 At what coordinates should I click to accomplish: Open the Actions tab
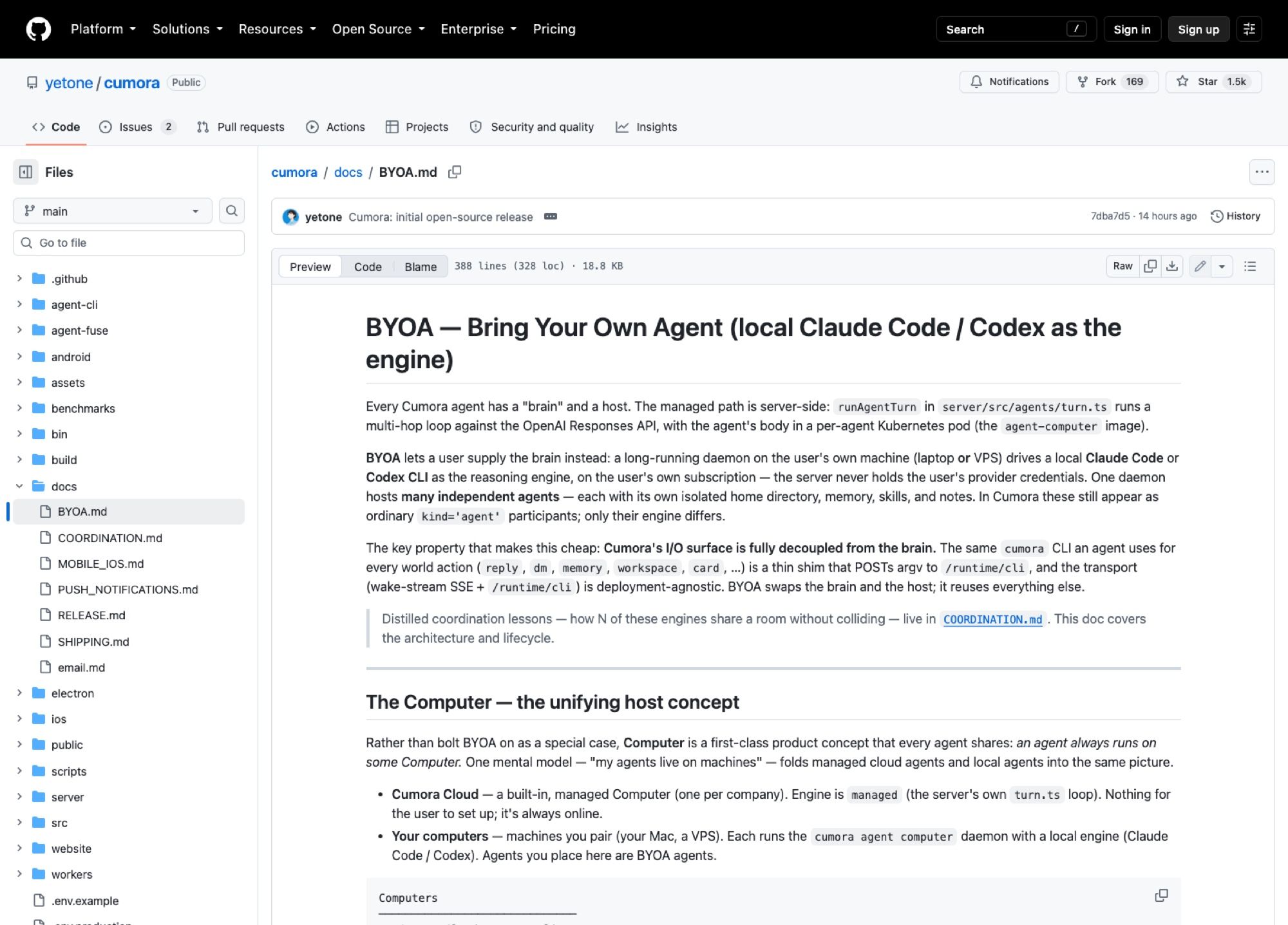pos(336,127)
